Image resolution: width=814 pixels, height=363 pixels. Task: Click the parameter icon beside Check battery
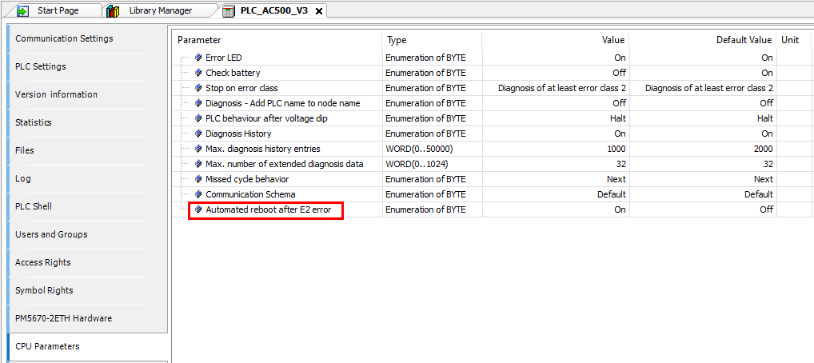[198, 73]
